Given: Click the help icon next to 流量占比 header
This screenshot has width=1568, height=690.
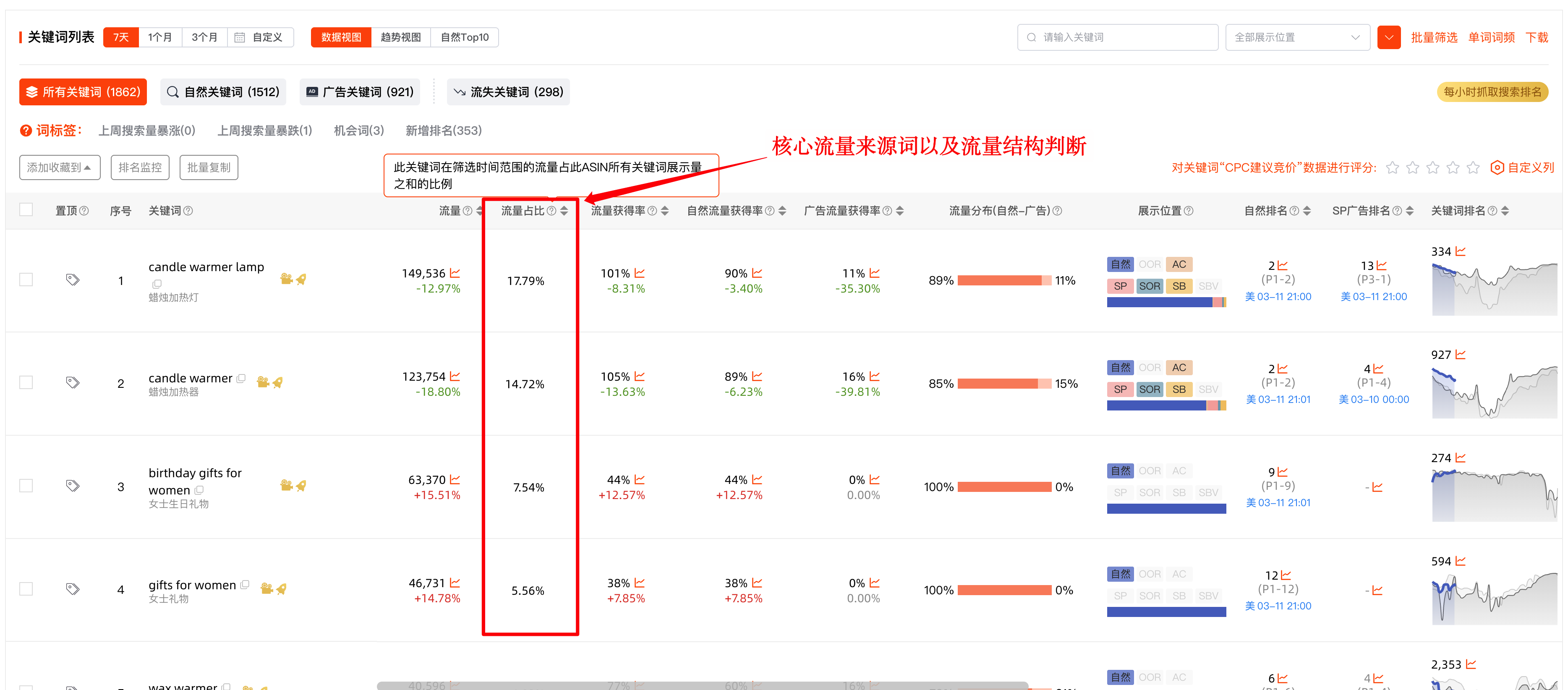Looking at the screenshot, I should coord(551,211).
